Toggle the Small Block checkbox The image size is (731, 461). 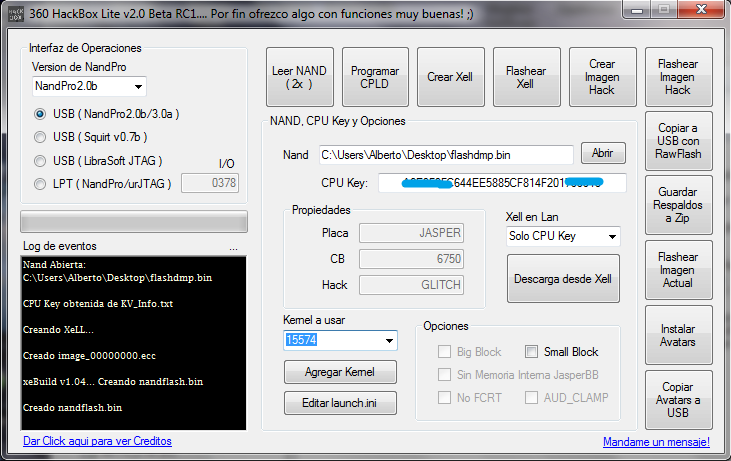click(531, 351)
